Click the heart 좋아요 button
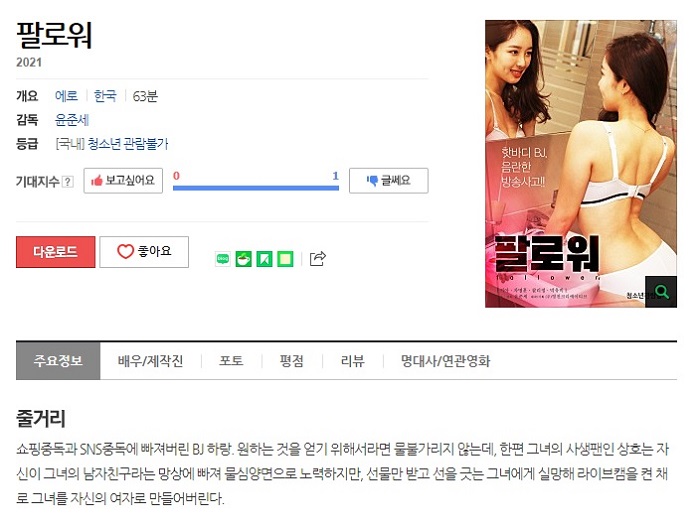Image resolution: width=700 pixels, height=527 pixels. coord(144,252)
